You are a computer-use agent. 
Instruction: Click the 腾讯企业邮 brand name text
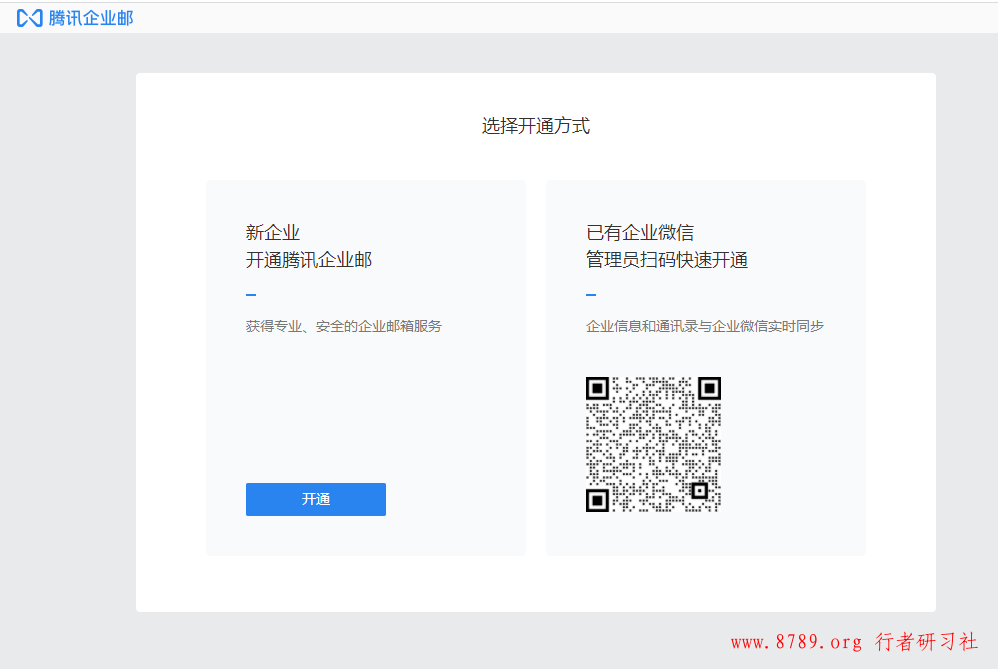91,18
